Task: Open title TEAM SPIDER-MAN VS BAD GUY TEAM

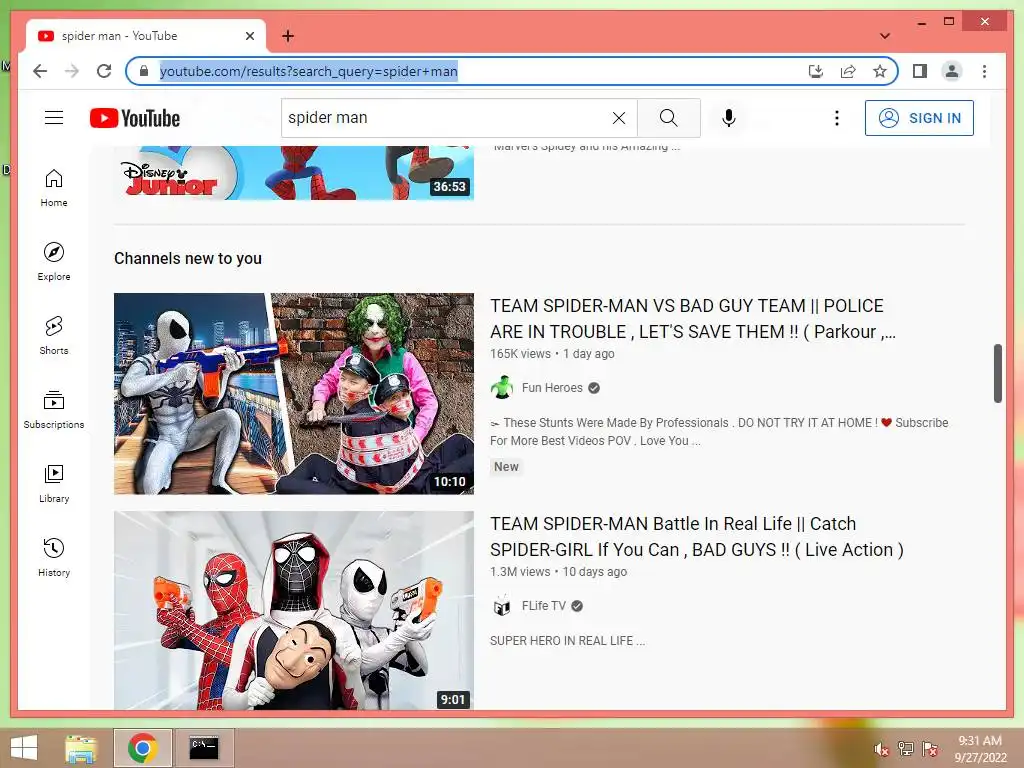Action: pyautogui.click(x=693, y=319)
